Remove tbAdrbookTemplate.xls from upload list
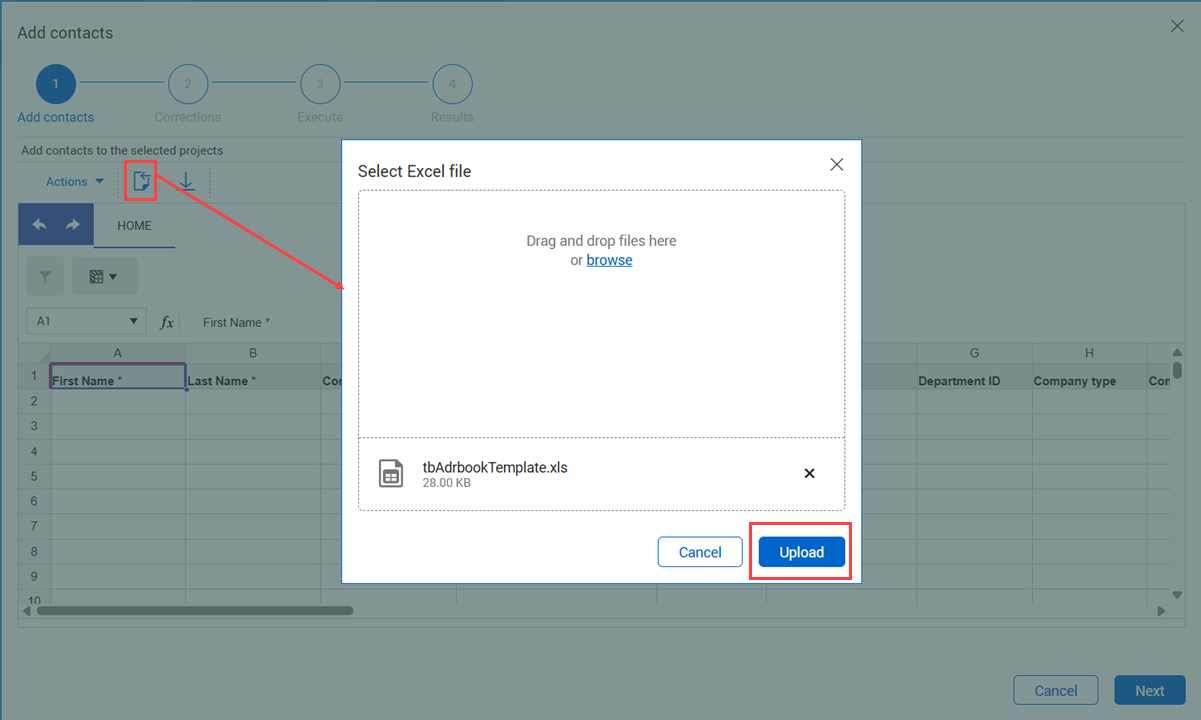 pyautogui.click(x=809, y=473)
